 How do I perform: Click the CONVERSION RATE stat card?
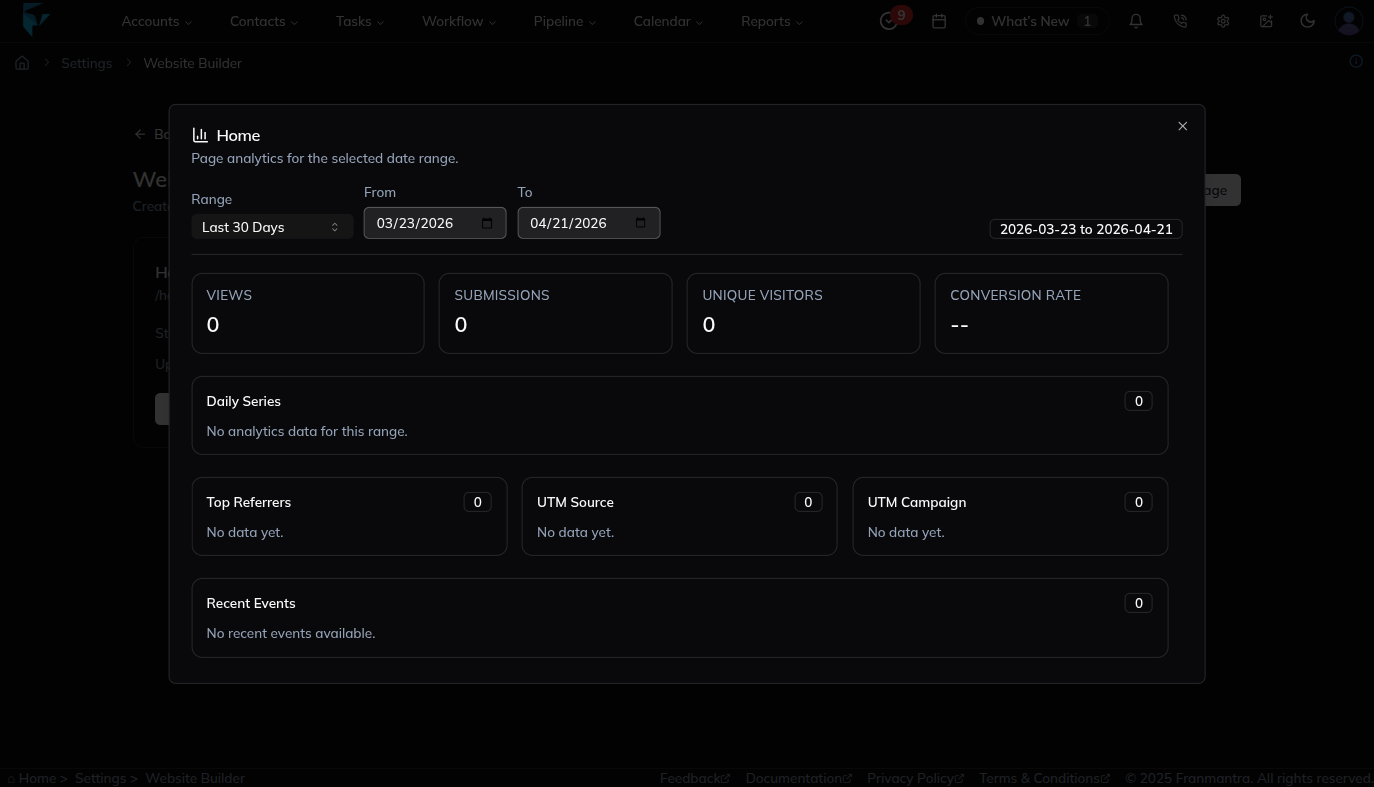tap(1051, 313)
